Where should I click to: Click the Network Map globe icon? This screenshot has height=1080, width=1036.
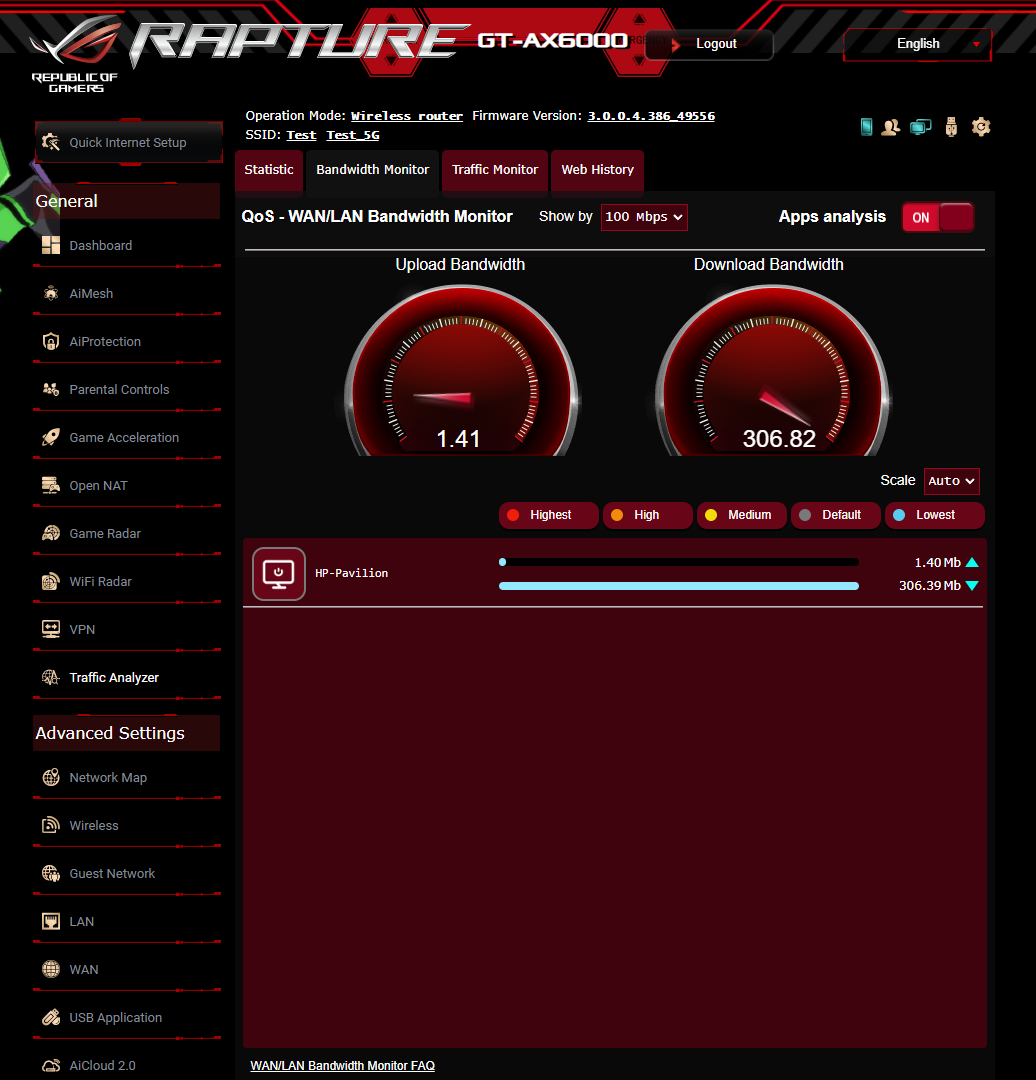pyautogui.click(x=50, y=778)
